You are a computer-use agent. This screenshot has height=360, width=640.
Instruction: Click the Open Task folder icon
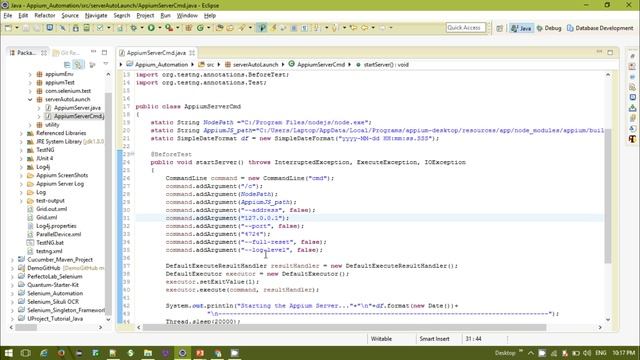(x=230, y=28)
